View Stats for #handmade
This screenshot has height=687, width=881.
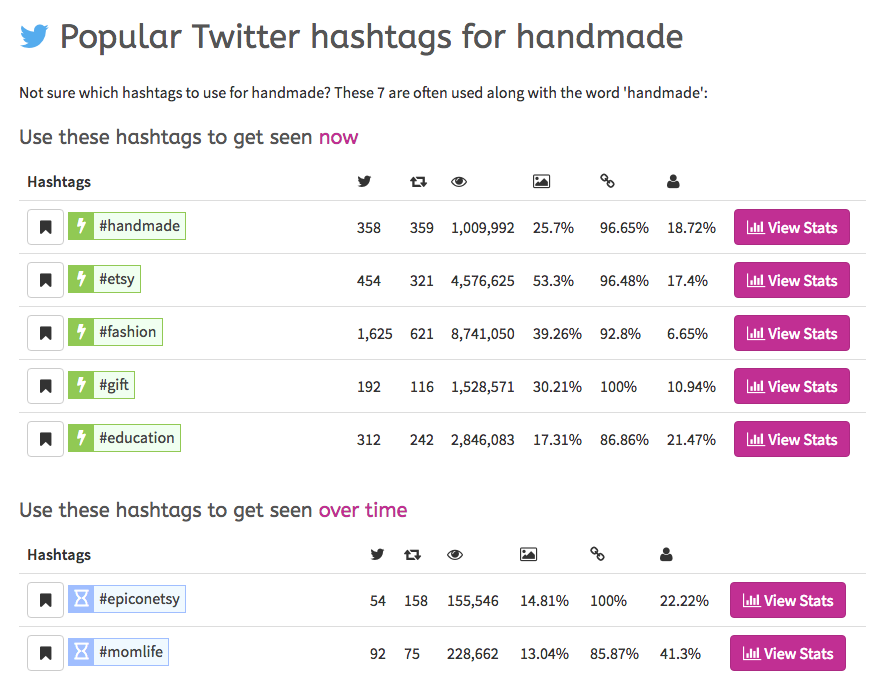(791, 227)
